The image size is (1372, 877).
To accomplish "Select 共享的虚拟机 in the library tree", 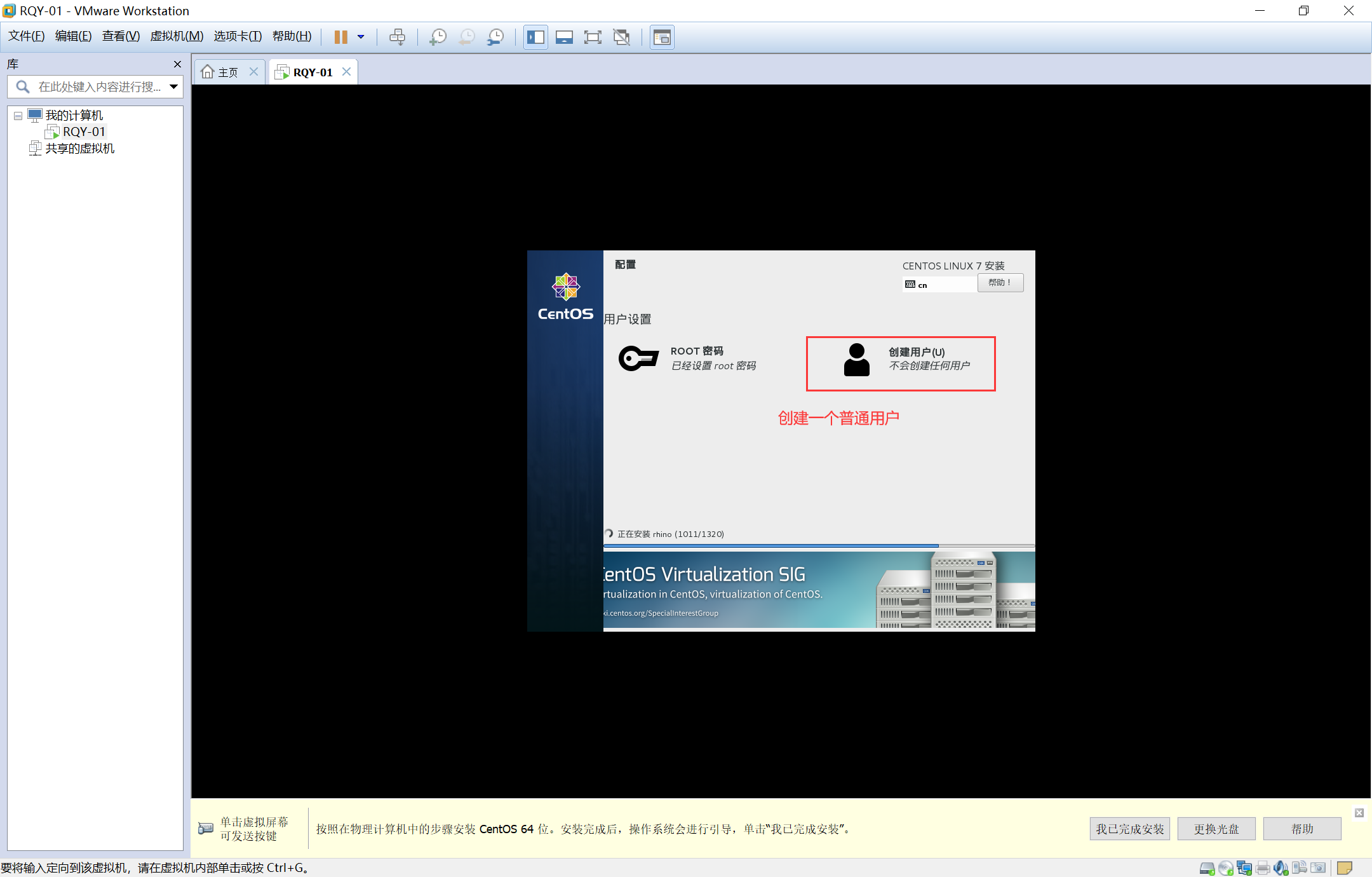I will 79,148.
